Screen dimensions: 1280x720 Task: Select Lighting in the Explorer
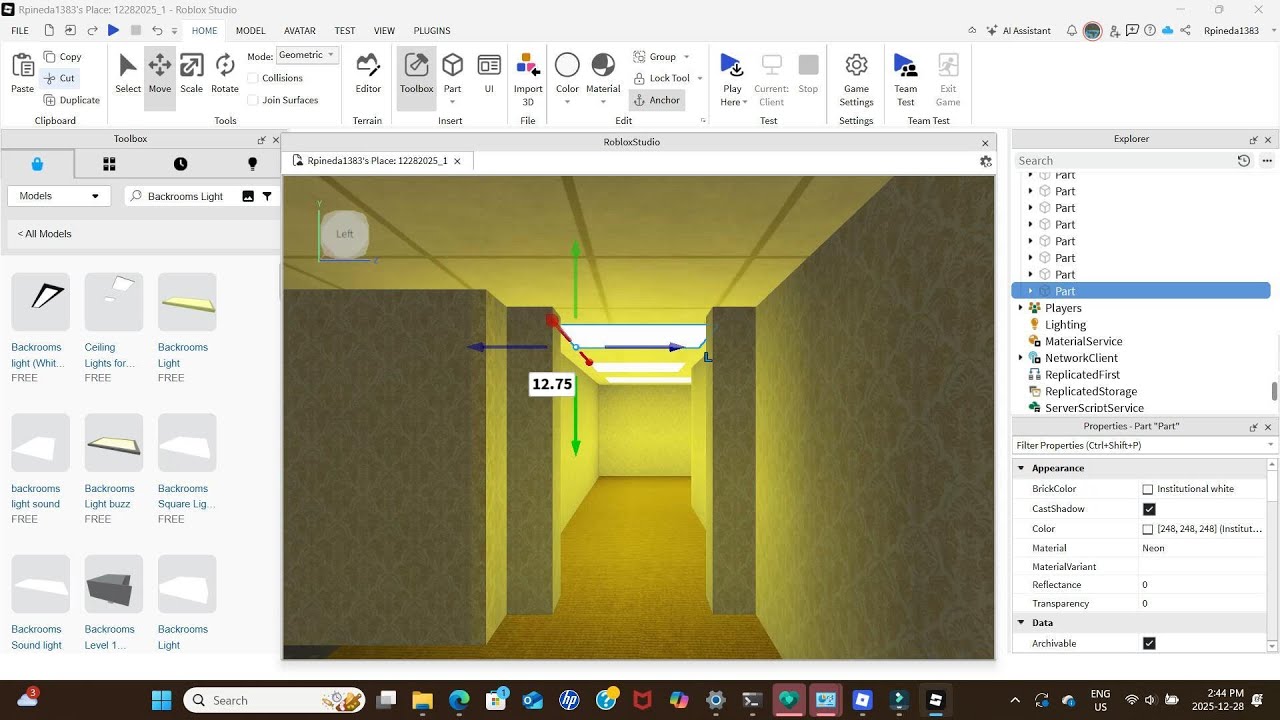(1065, 325)
